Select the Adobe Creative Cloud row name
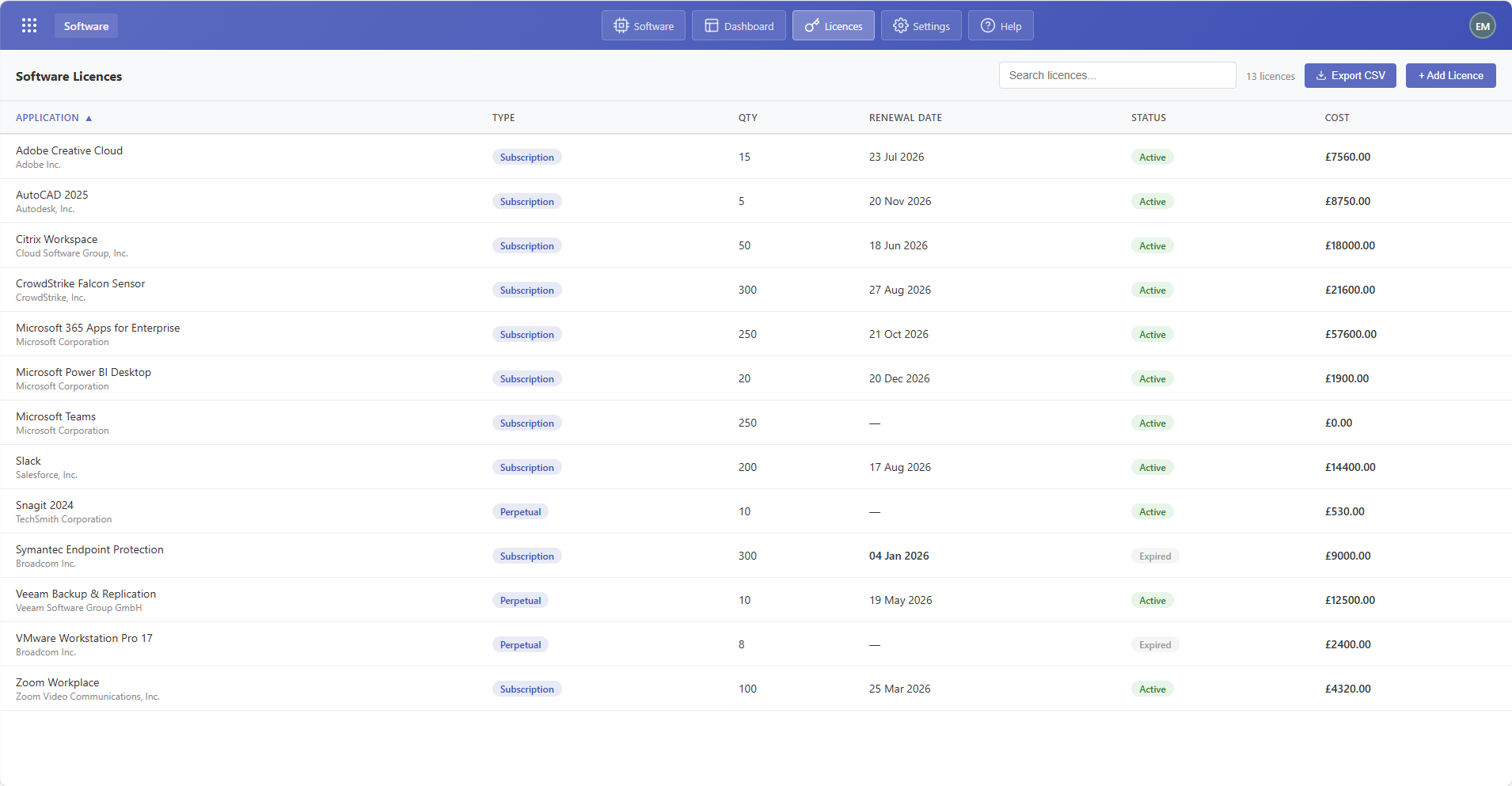This screenshot has height=786, width=1512. (69, 150)
